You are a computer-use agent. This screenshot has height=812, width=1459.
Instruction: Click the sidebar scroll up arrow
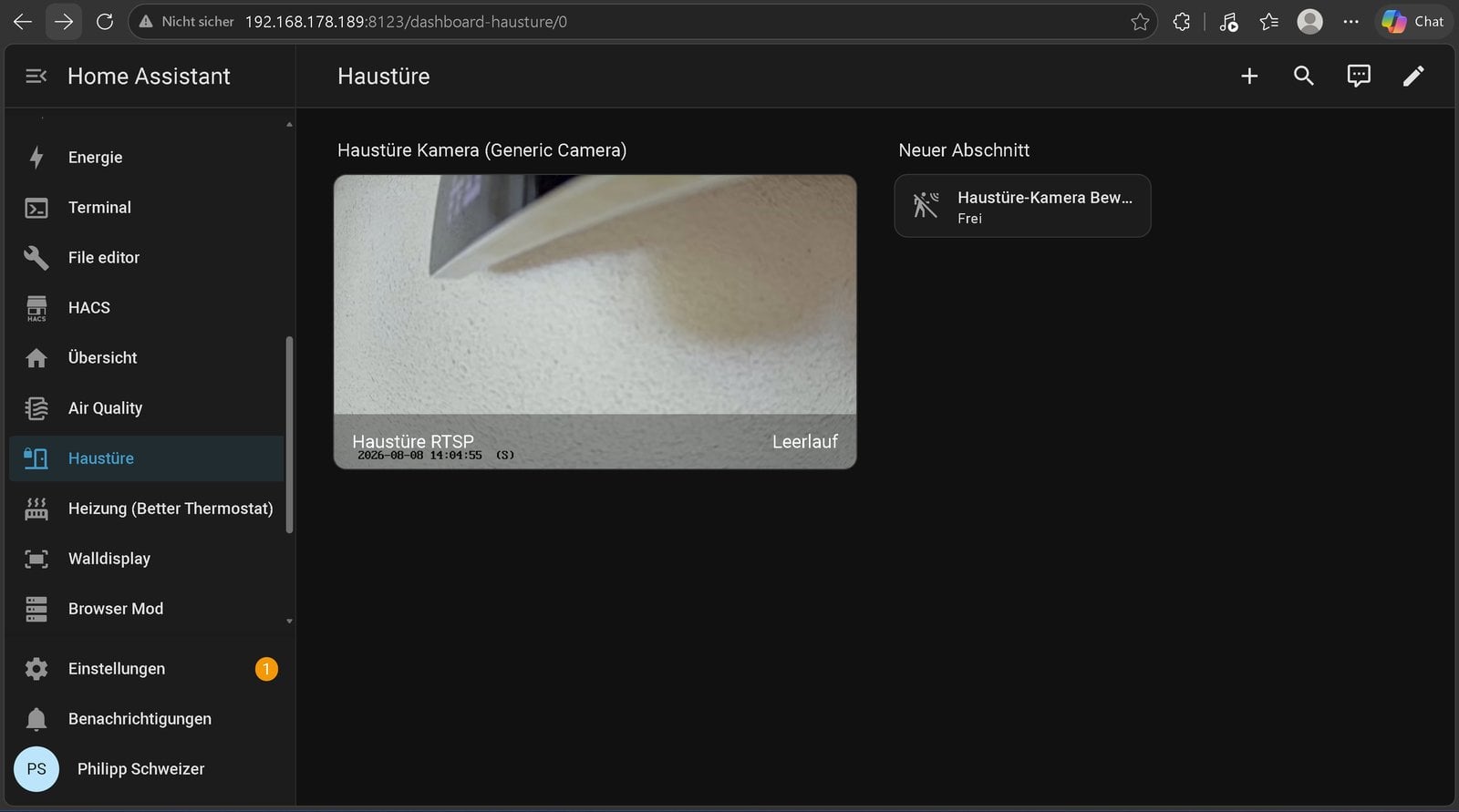coord(289,124)
